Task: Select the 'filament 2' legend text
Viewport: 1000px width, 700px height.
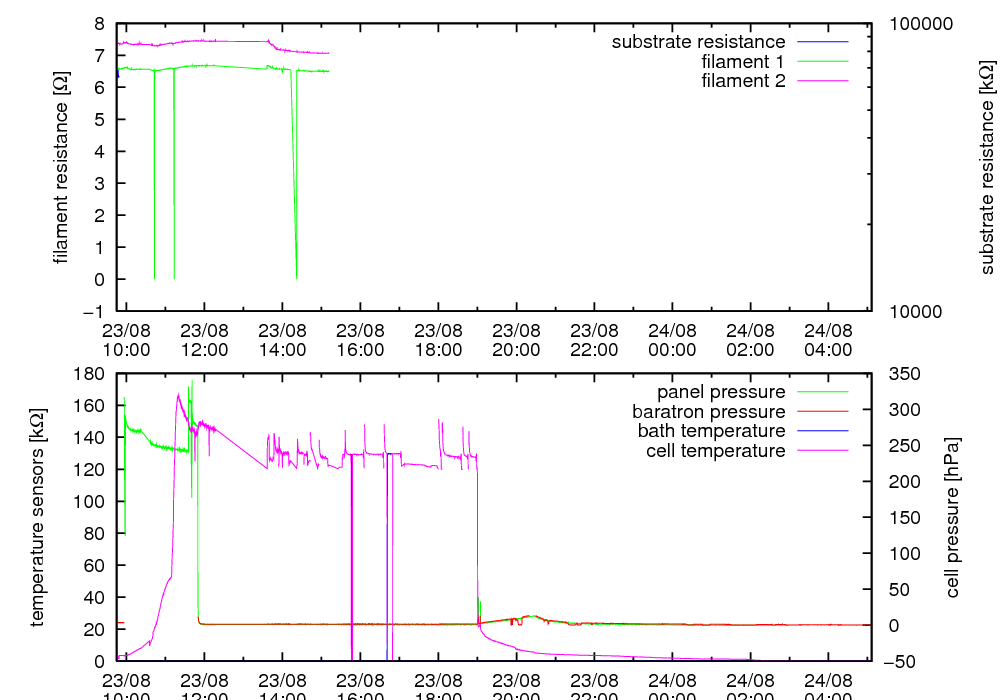Action: coord(743,80)
